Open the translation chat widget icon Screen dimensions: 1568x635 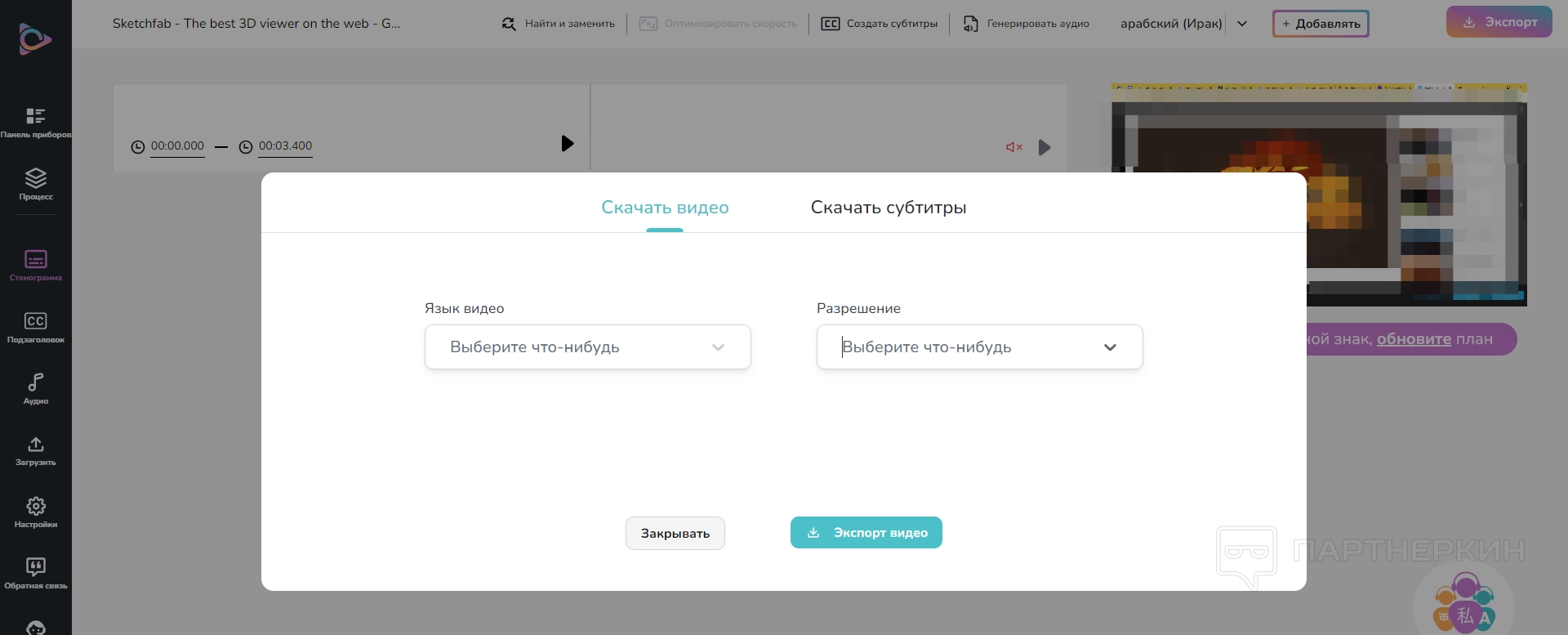point(1464,605)
